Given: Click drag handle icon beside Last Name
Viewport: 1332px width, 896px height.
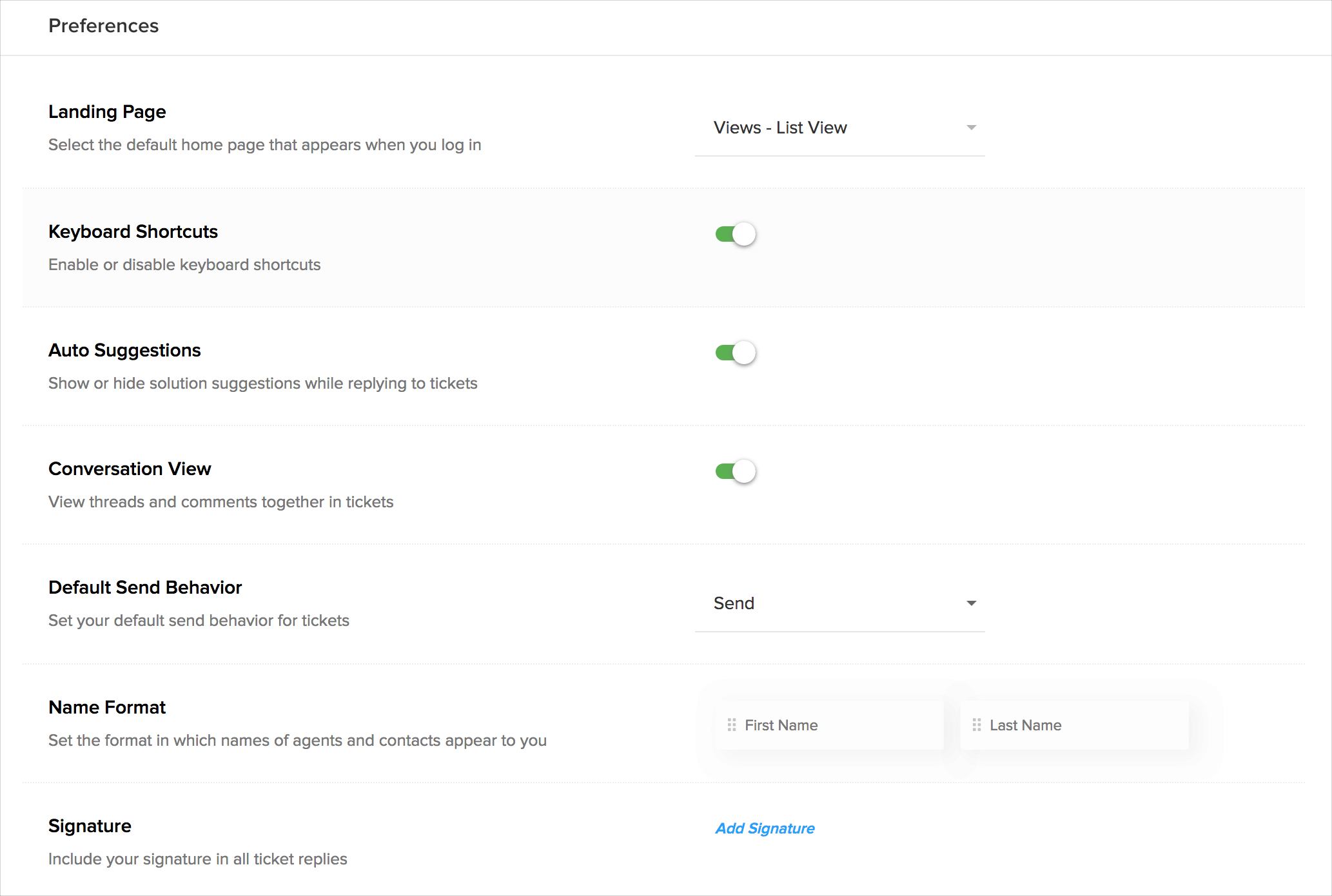Looking at the screenshot, I should (977, 725).
